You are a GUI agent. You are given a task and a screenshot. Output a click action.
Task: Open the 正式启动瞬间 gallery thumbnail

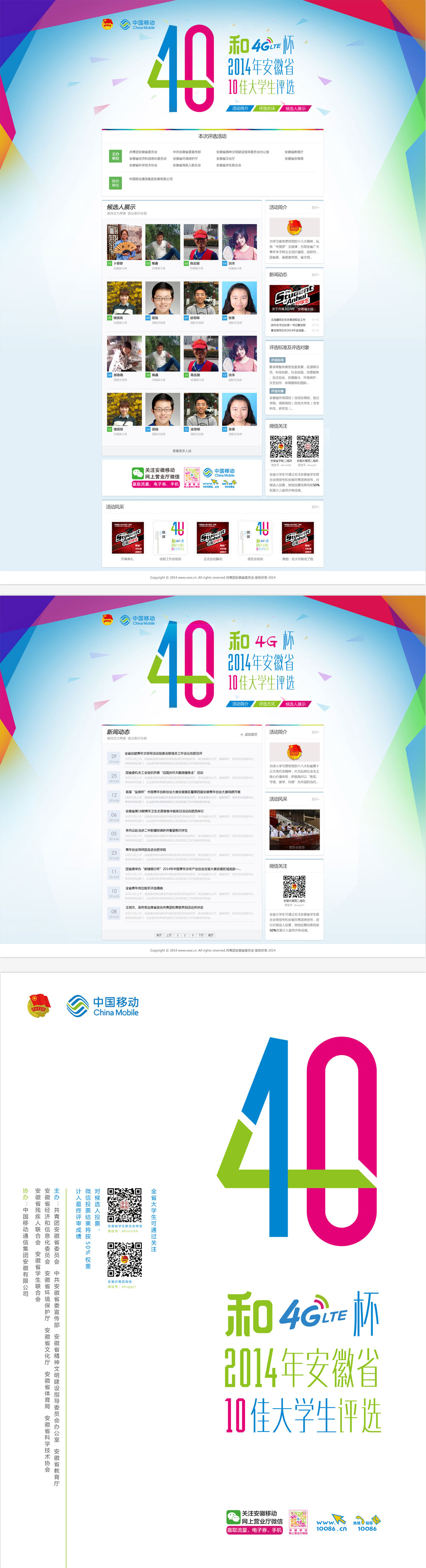coord(213,538)
